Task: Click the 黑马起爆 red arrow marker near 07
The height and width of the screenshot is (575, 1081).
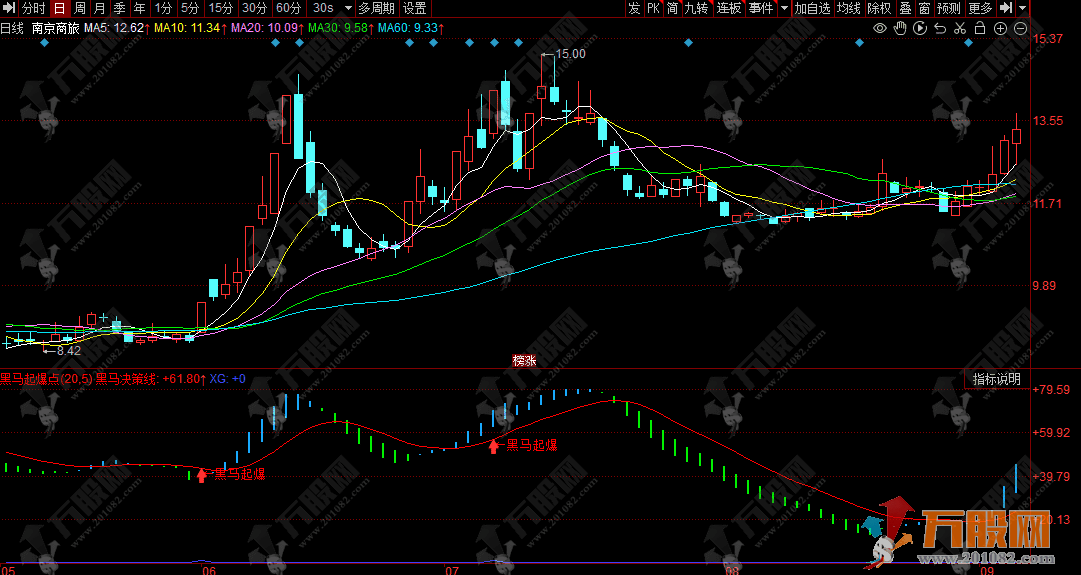Action: coord(493,446)
